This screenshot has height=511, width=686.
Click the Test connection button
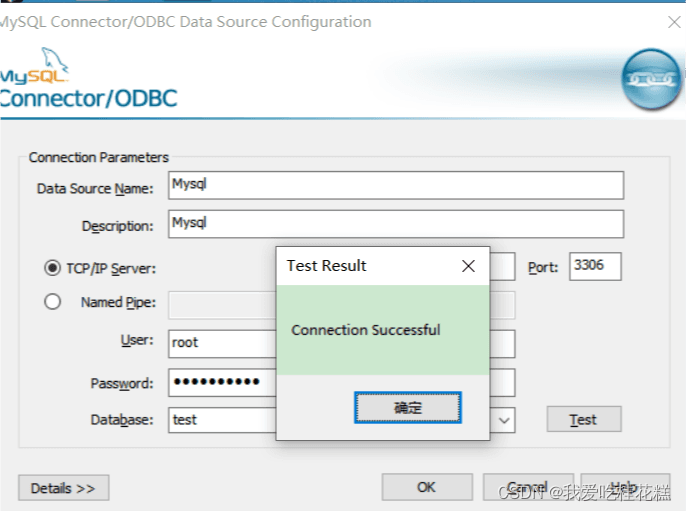[x=583, y=420]
